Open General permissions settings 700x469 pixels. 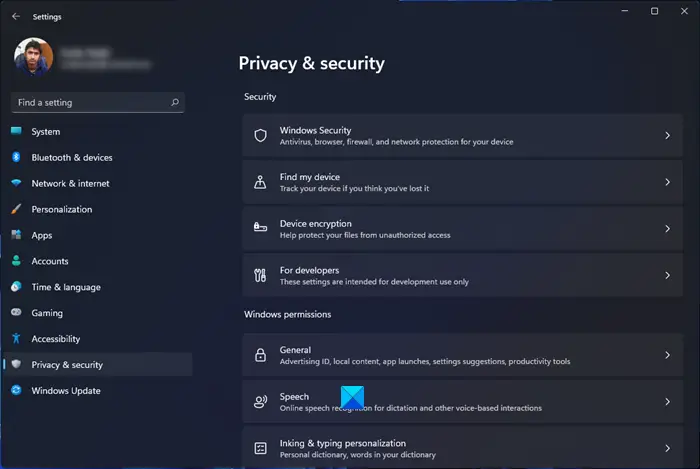point(462,355)
